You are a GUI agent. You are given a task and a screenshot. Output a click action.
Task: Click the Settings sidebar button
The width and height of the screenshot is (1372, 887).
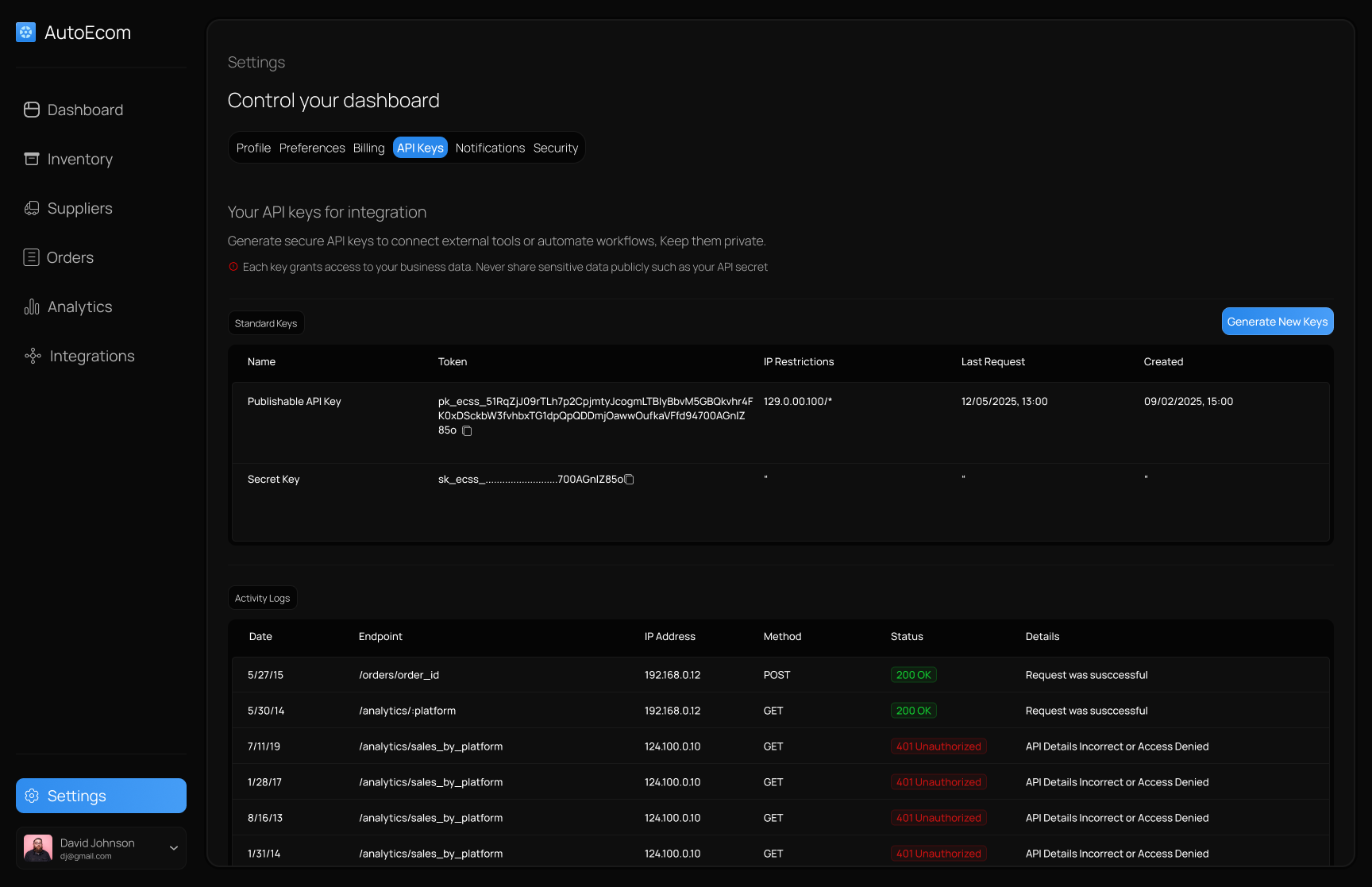101,796
